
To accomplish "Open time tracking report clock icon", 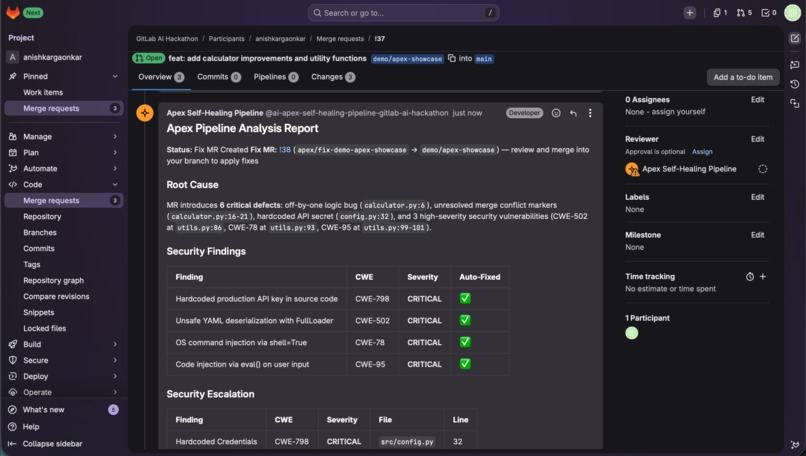I will [x=749, y=277].
